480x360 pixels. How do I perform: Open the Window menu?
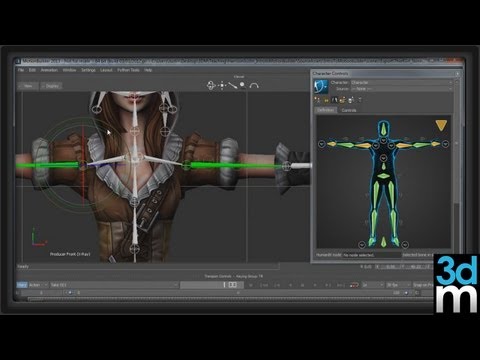coord(69,70)
